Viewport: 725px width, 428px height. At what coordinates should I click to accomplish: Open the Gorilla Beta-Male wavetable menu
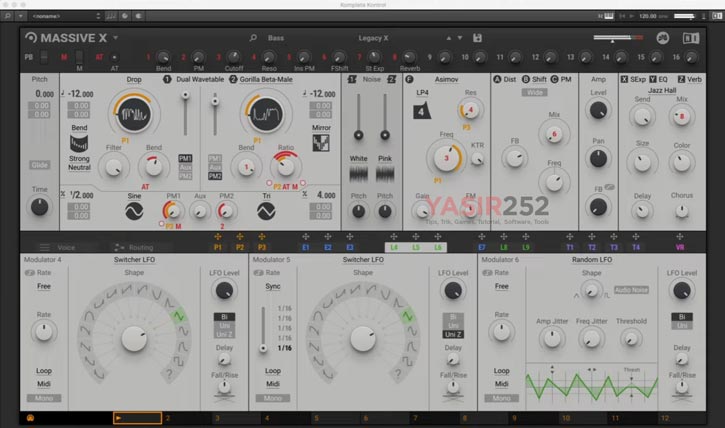(266, 79)
